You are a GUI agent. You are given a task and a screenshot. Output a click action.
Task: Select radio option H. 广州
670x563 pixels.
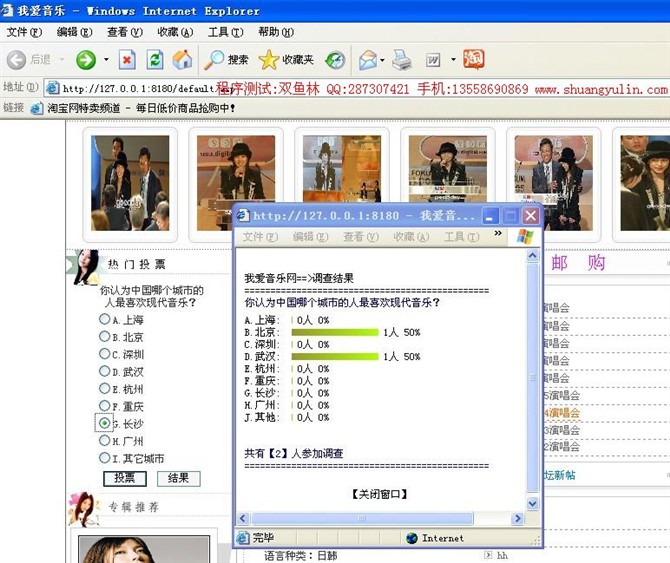click(x=104, y=440)
